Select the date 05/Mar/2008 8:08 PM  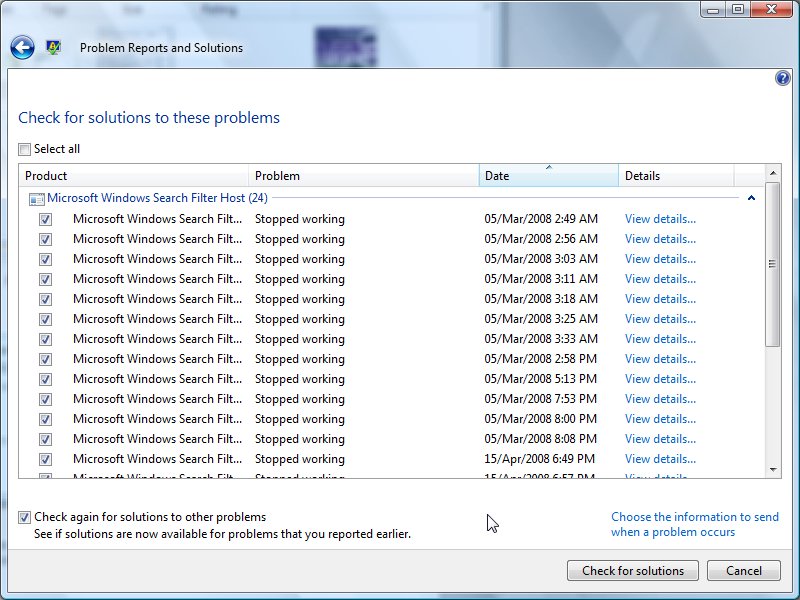(540, 439)
